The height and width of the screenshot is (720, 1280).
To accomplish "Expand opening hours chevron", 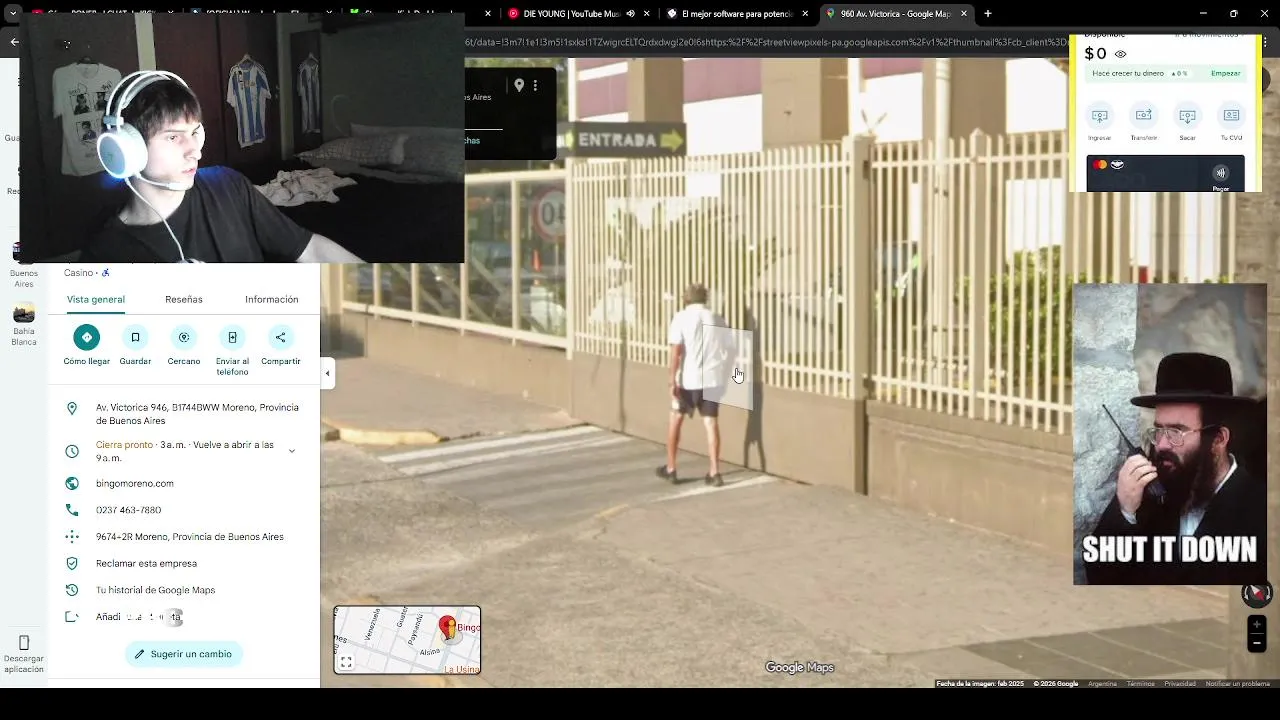I will pos(292,451).
